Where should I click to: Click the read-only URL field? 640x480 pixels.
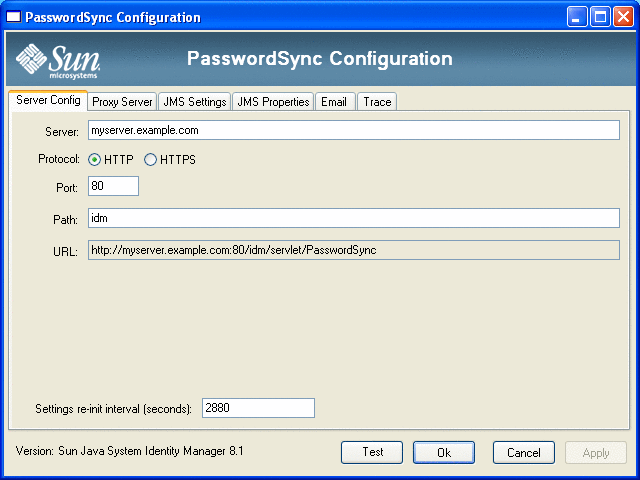tap(354, 250)
